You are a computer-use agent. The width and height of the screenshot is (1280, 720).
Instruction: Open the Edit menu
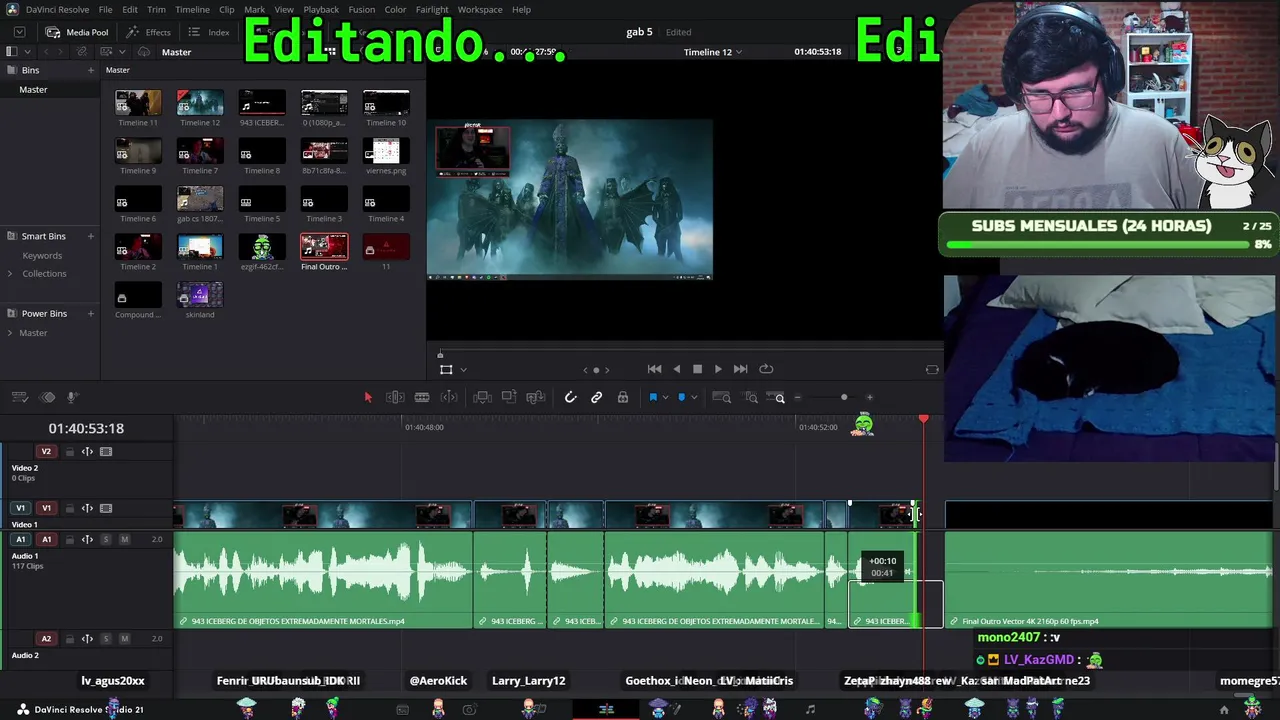130,9
